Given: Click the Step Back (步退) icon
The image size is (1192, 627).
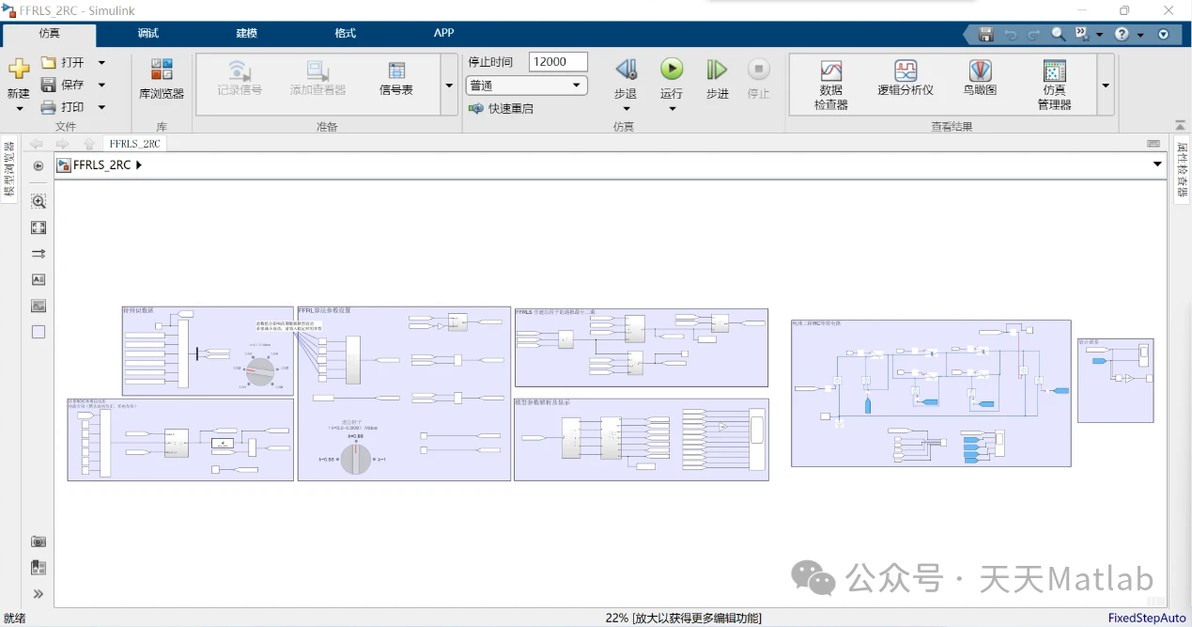Looking at the screenshot, I should point(626,70).
